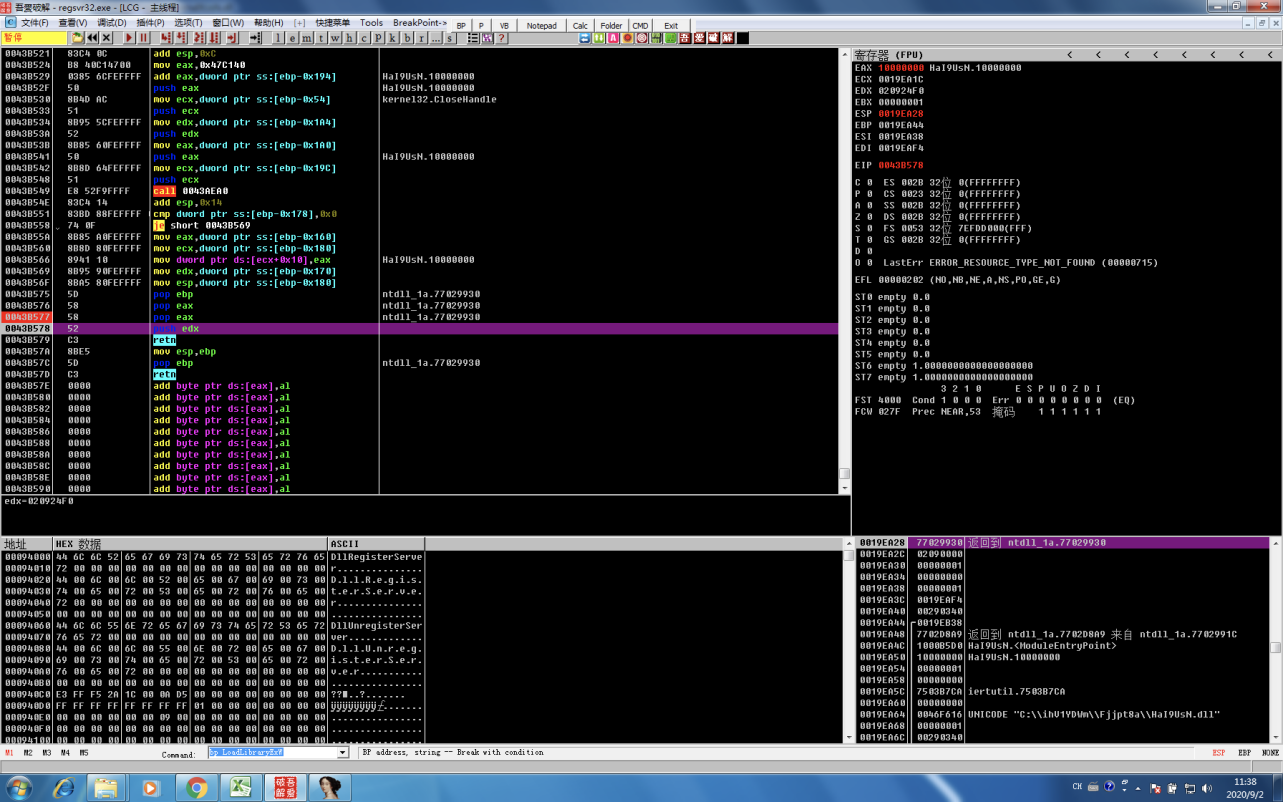Open memory map with 'm' button
1283x802 pixels.
tap(307, 38)
